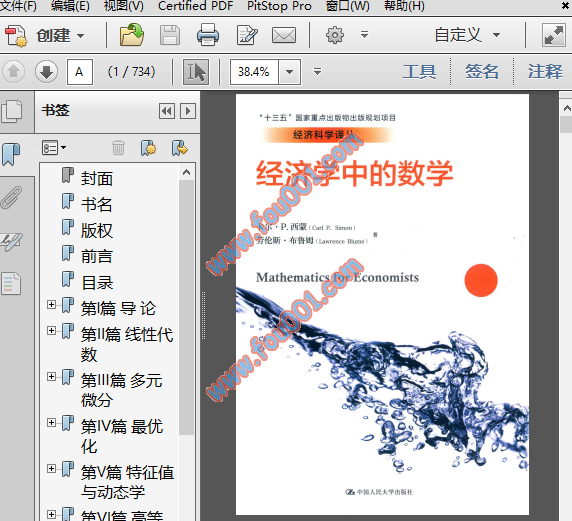Go to the previous page with the up arrow
This screenshot has height=521, width=572.
click(x=14, y=72)
